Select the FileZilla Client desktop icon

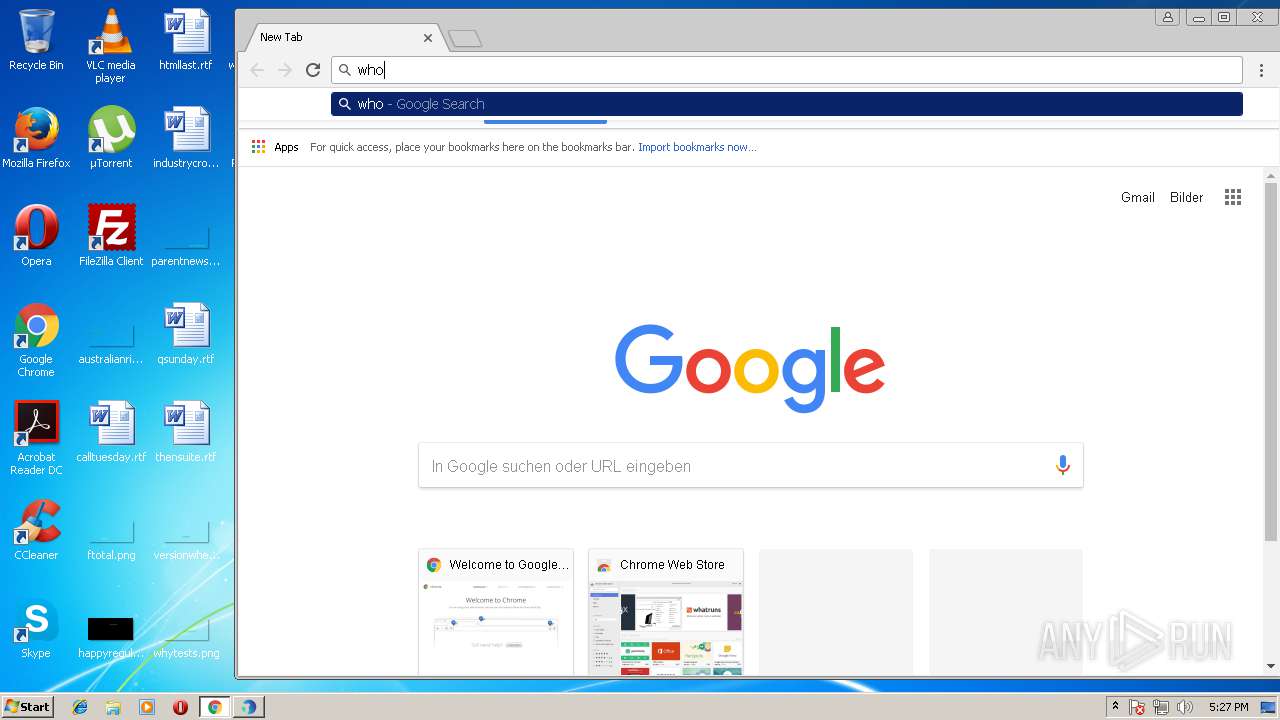pos(111,236)
